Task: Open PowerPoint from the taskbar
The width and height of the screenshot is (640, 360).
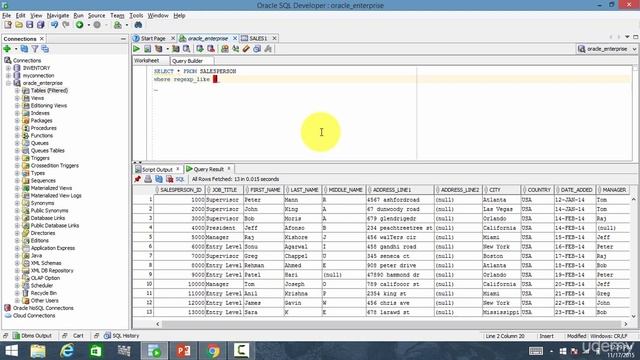Action: click(x=183, y=351)
